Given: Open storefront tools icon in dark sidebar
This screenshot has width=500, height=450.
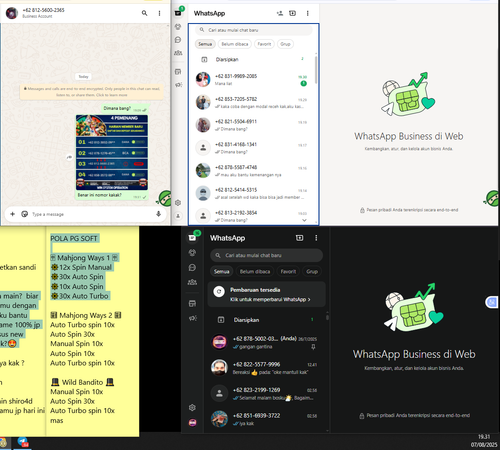Looking at the screenshot, I should coord(192,303).
